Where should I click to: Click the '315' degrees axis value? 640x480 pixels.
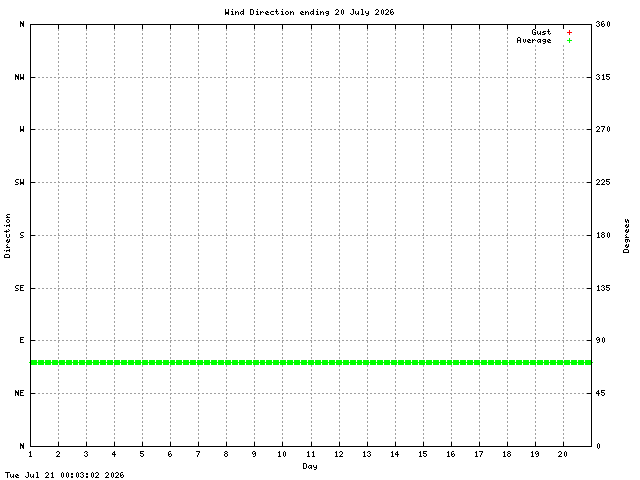click(603, 77)
